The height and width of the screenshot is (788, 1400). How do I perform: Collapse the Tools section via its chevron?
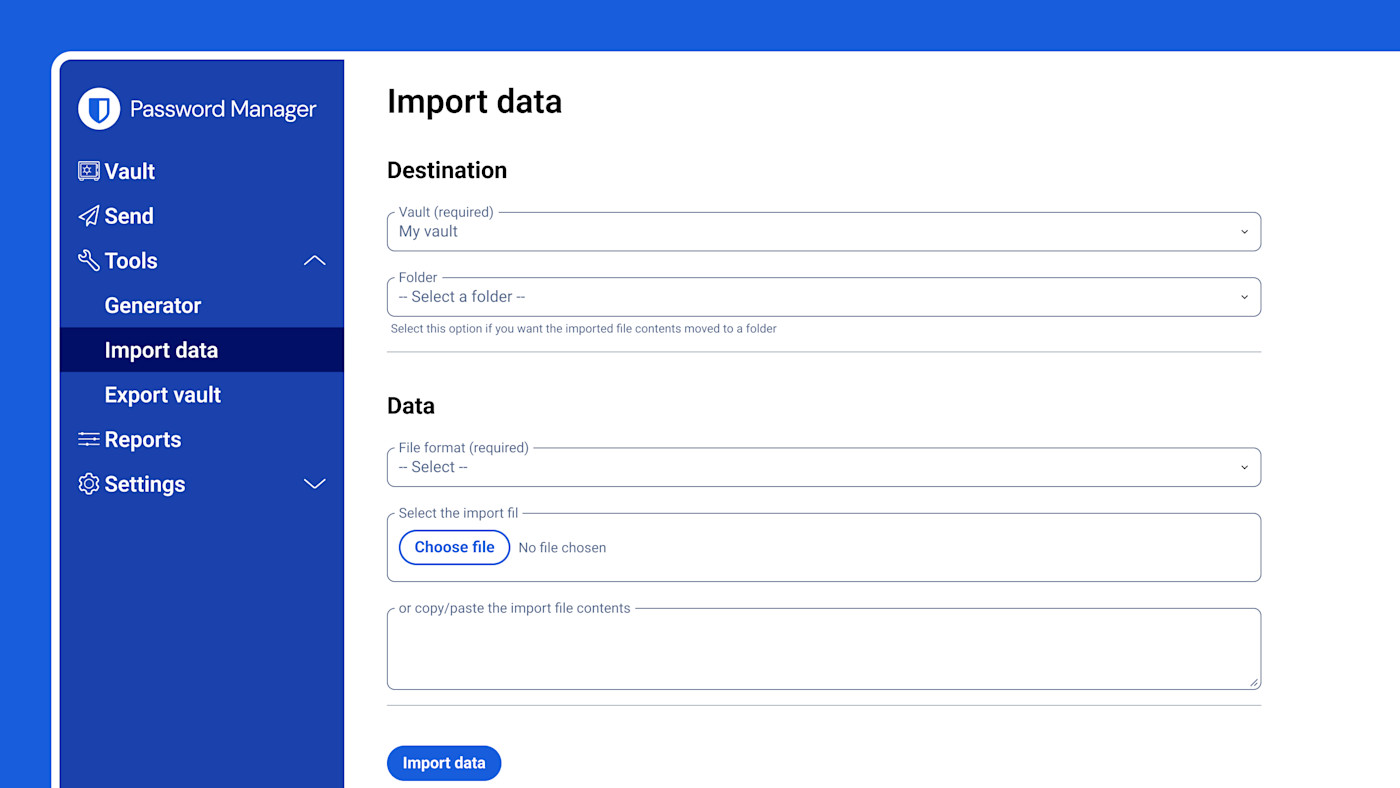(x=314, y=259)
